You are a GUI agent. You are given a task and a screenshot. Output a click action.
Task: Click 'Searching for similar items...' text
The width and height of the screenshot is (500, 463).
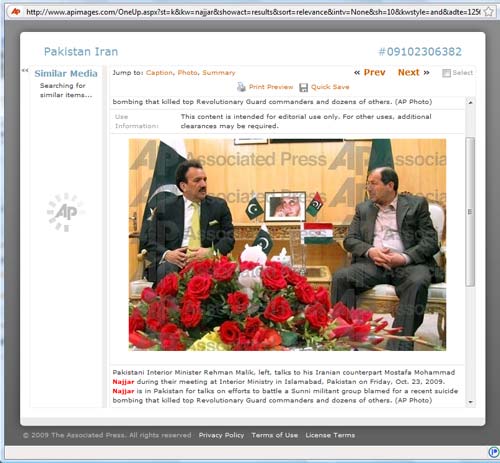coord(66,90)
